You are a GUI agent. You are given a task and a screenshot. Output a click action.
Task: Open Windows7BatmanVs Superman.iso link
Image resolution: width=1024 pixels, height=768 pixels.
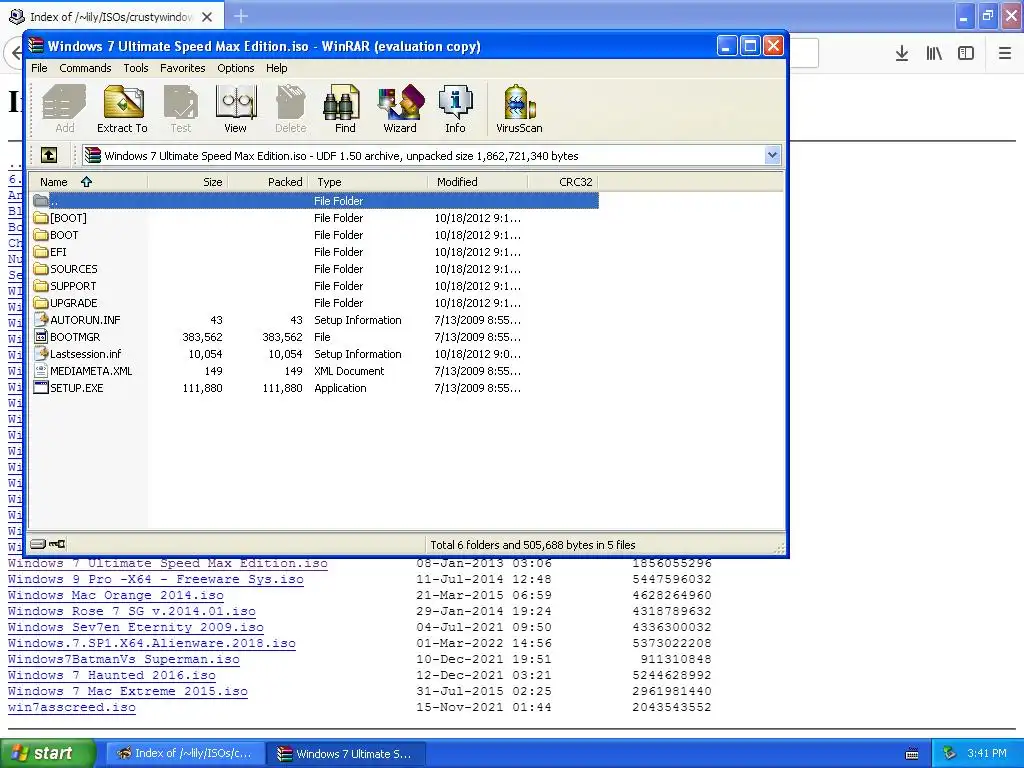123,660
